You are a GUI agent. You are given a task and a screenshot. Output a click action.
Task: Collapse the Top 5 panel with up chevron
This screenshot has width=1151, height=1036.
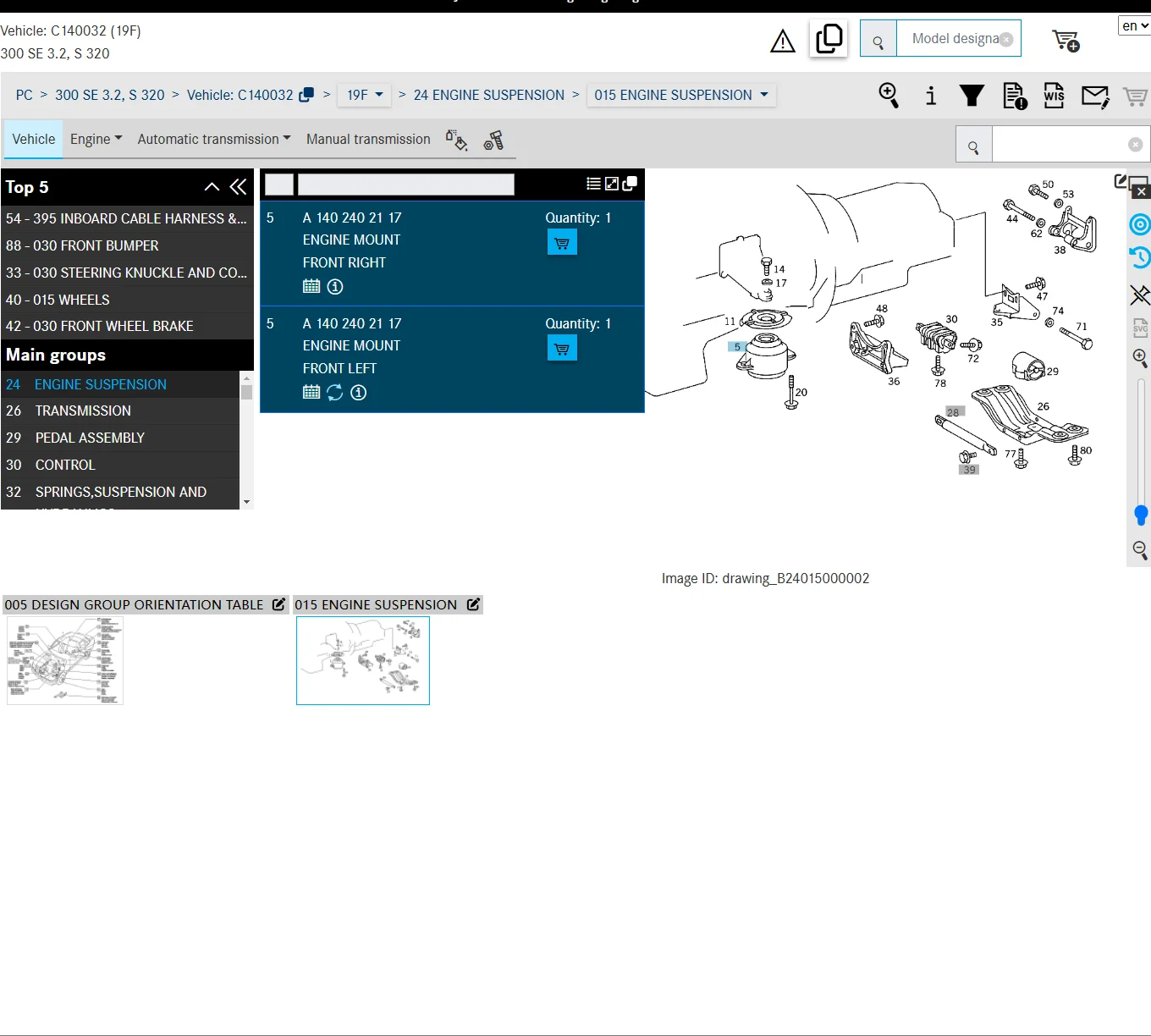tap(212, 187)
